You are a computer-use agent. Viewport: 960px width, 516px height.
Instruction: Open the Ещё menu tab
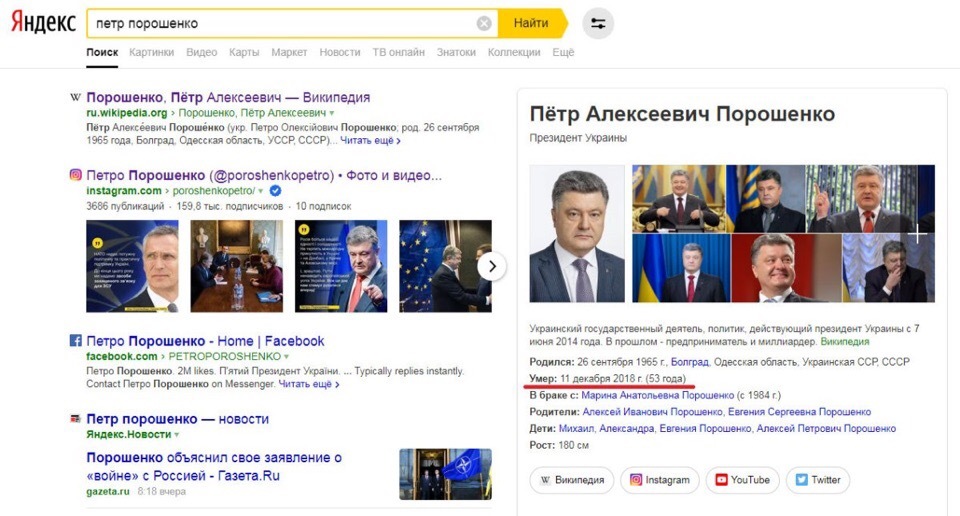[563, 52]
